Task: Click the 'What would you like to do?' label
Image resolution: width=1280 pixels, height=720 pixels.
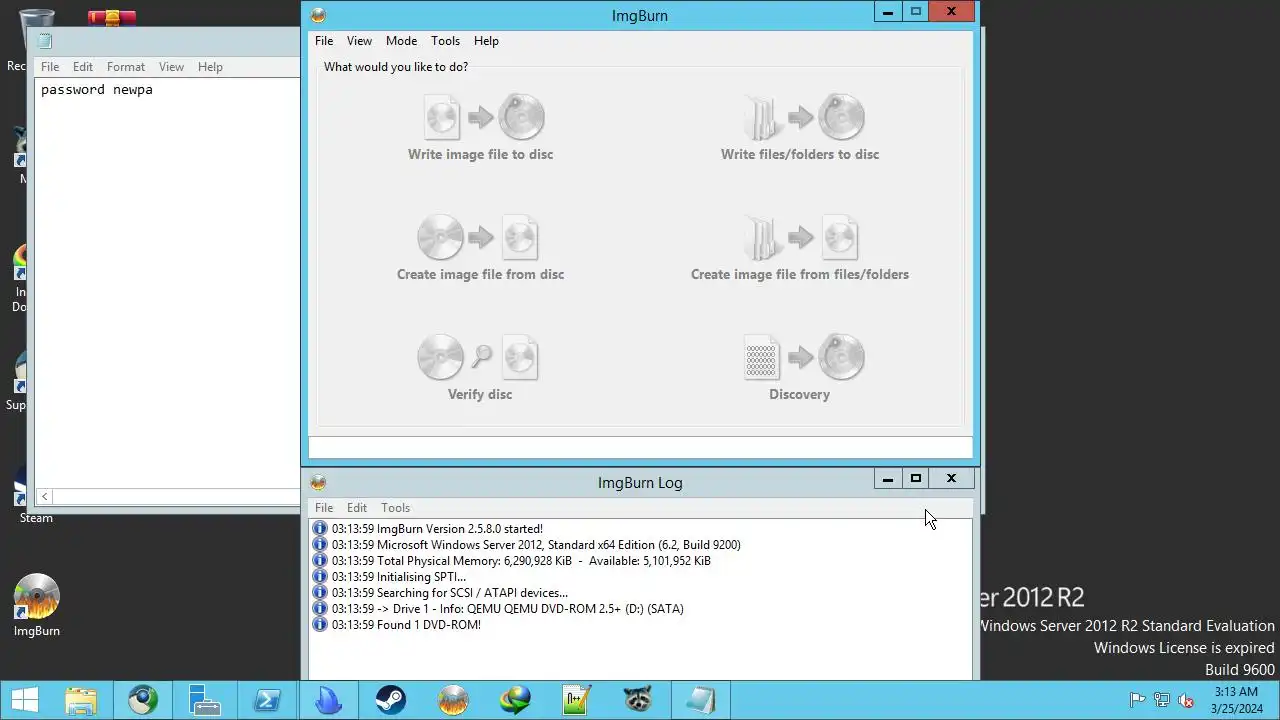Action: point(396,67)
